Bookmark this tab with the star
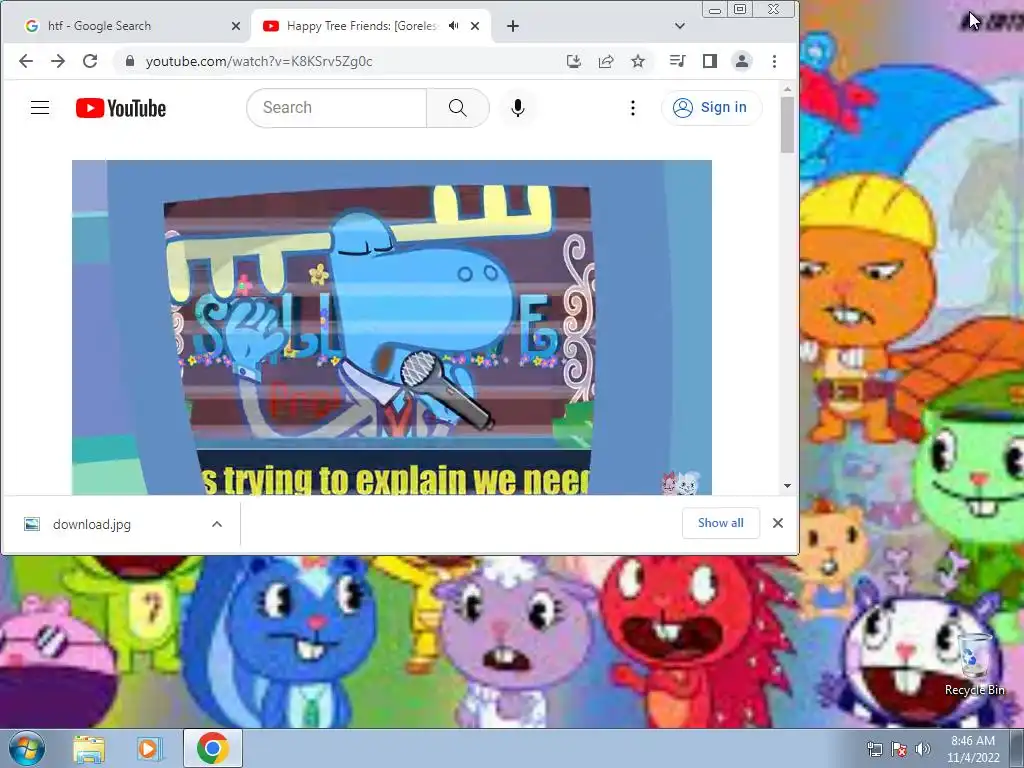1024x768 pixels. (x=638, y=61)
